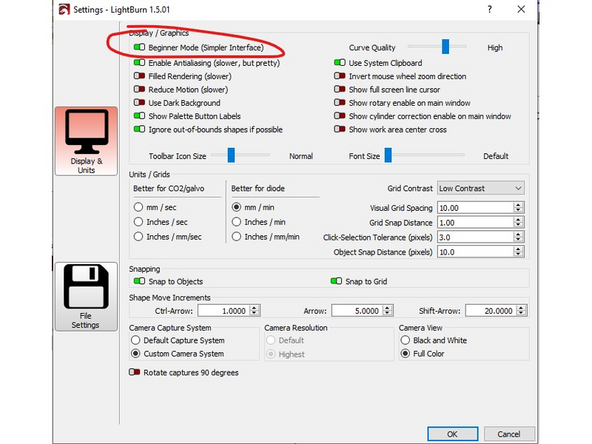Enable Rotate captures 90 degrees
Viewport: 592px width, 444px height.
[134, 372]
